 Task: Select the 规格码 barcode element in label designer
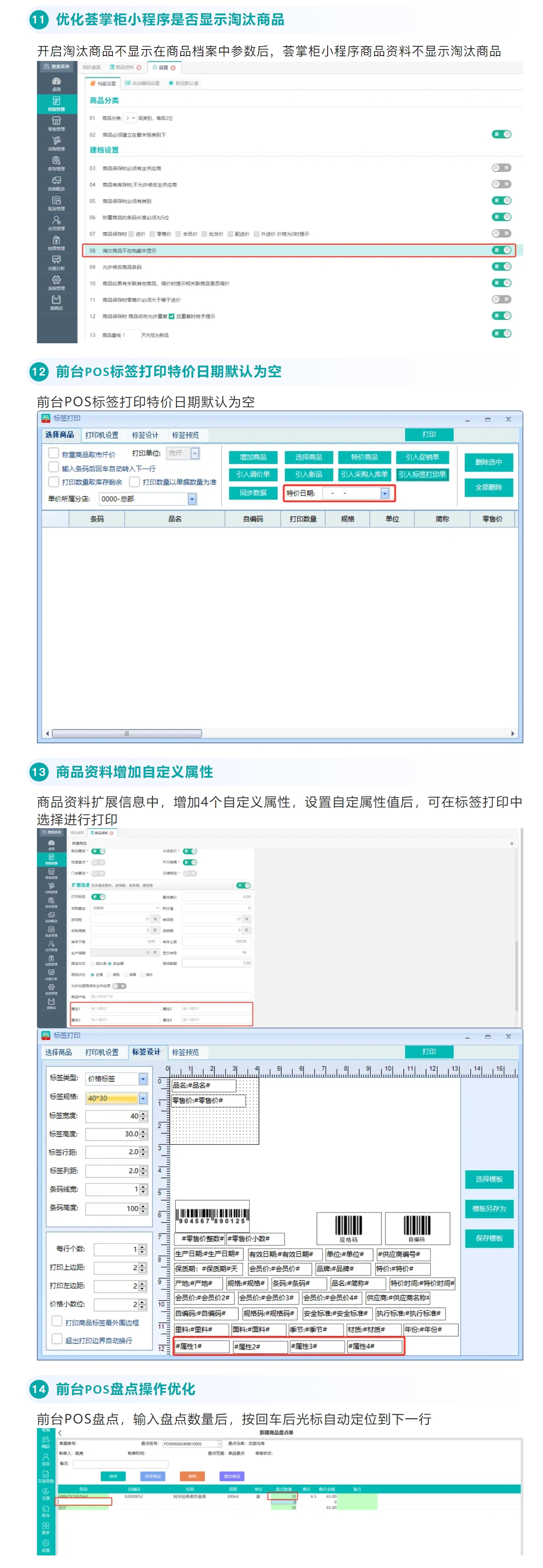[x=349, y=1228]
